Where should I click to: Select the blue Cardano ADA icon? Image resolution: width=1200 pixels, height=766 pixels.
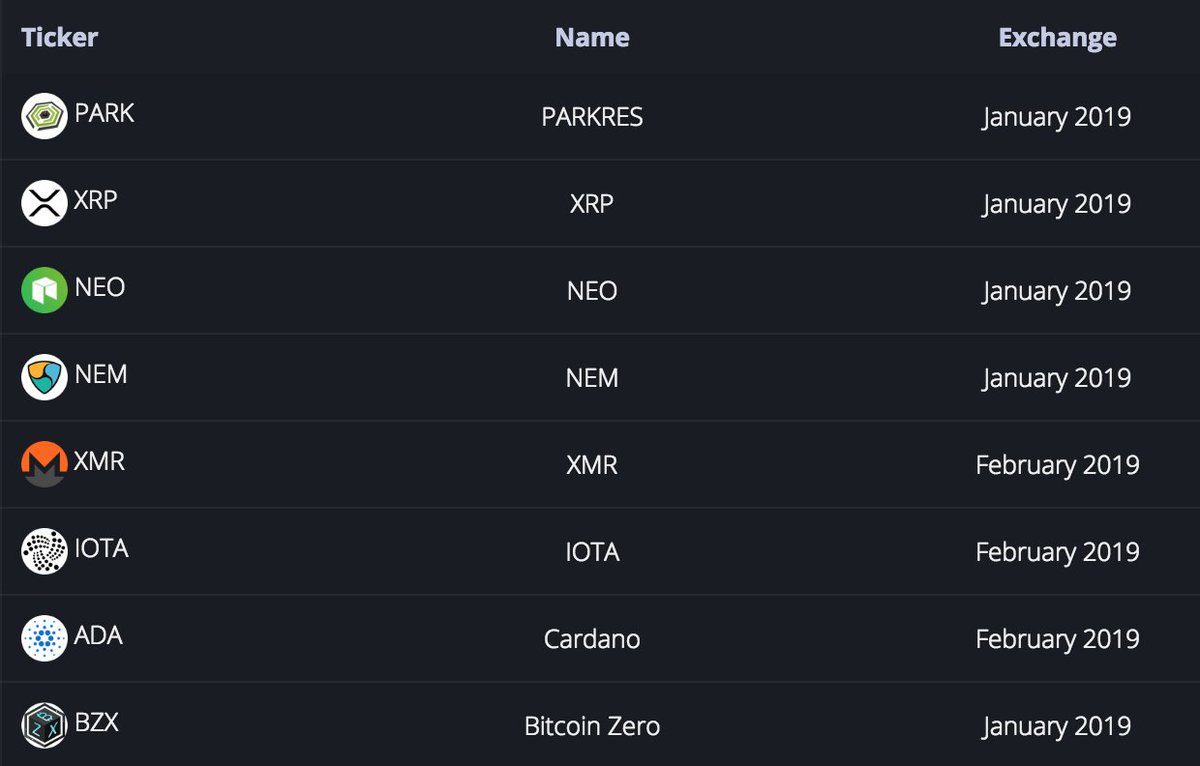[x=44, y=638]
